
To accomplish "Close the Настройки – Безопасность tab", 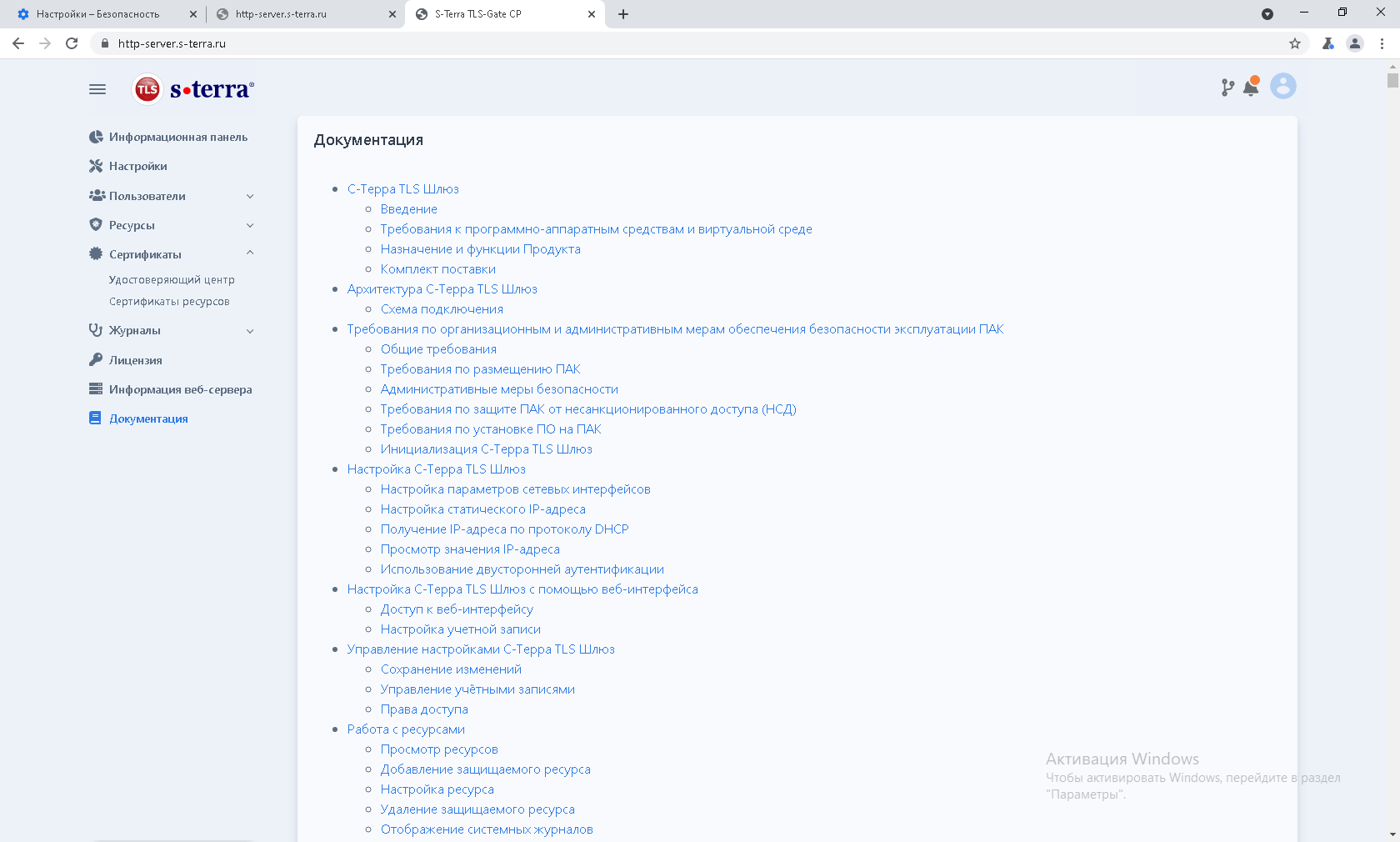I will click(x=193, y=14).
